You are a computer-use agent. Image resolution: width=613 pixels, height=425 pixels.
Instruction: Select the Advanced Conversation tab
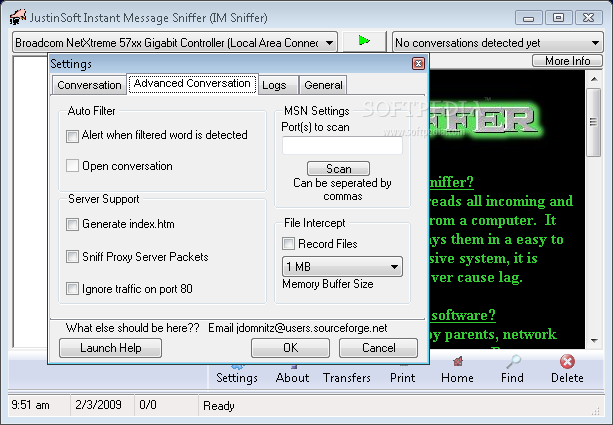(192, 83)
